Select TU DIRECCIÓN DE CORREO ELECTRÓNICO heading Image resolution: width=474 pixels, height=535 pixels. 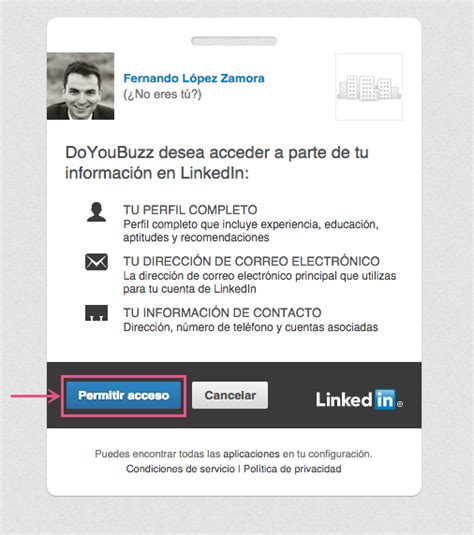(251, 261)
